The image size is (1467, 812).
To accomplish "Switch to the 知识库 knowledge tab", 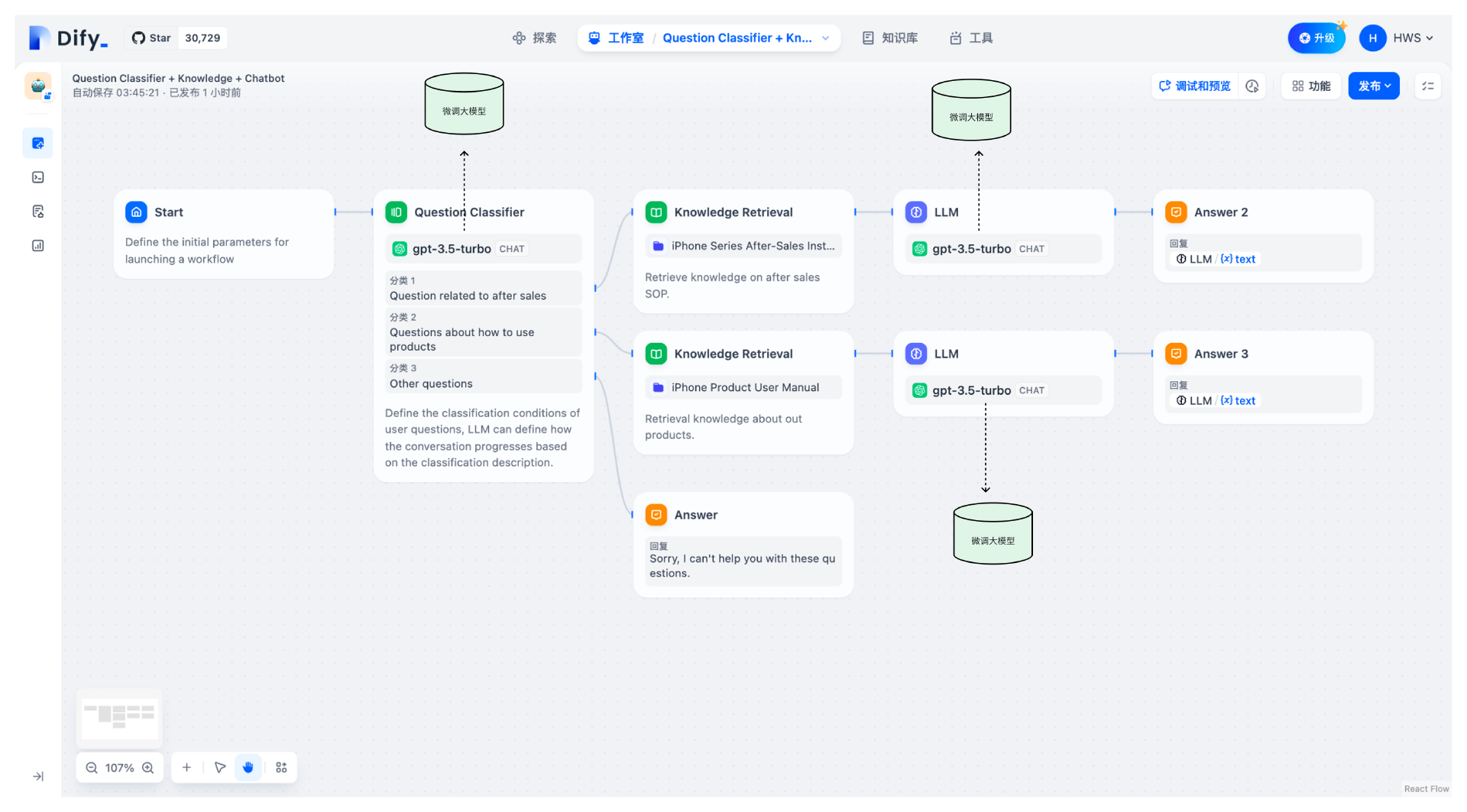I will [x=890, y=38].
